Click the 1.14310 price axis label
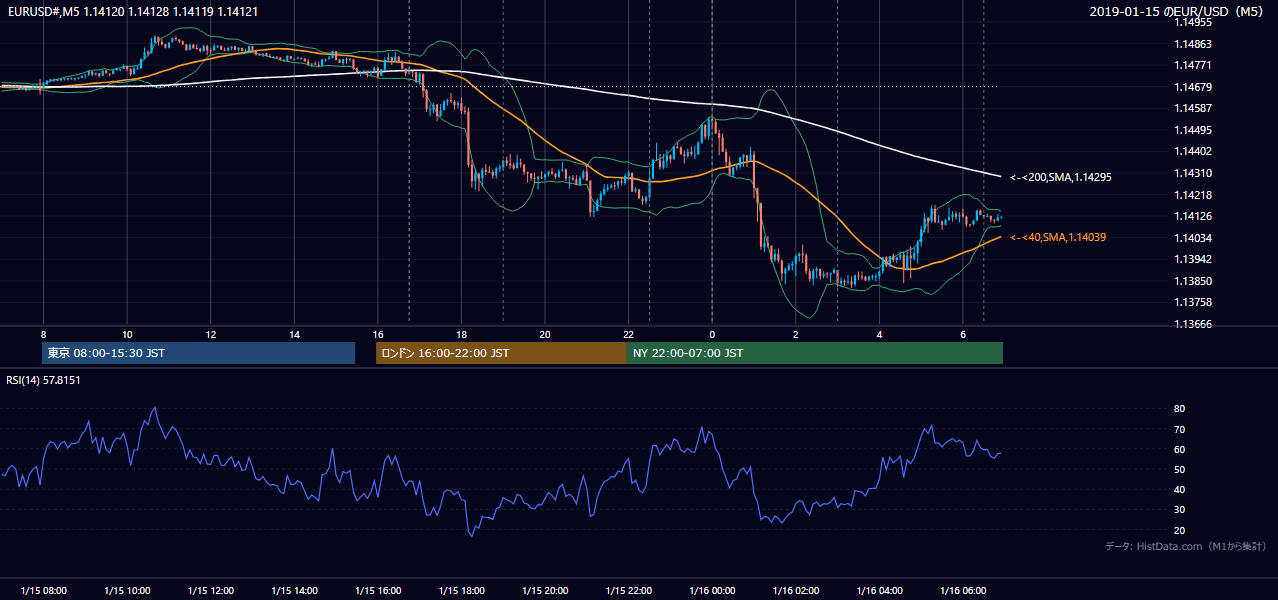1278x600 pixels. click(1192, 173)
